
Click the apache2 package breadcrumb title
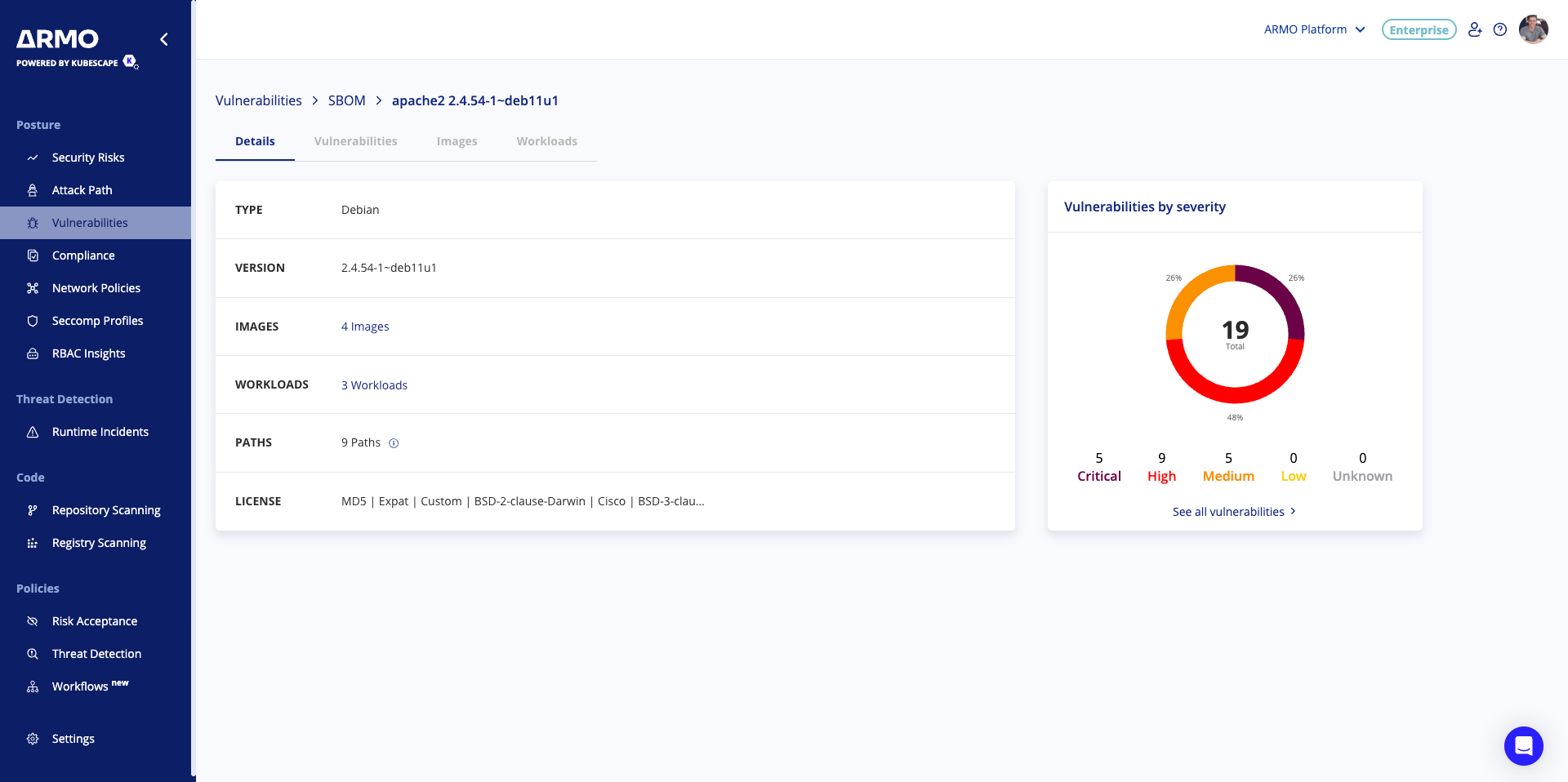coord(475,100)
